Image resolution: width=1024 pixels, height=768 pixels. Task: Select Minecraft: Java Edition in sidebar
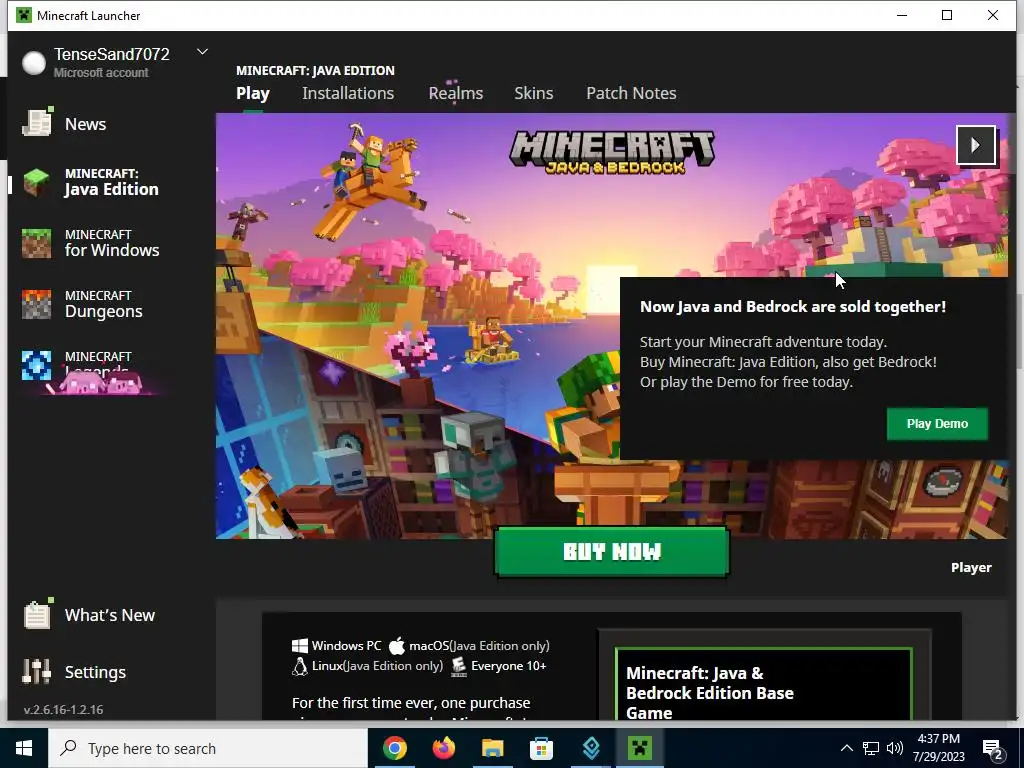91,182
